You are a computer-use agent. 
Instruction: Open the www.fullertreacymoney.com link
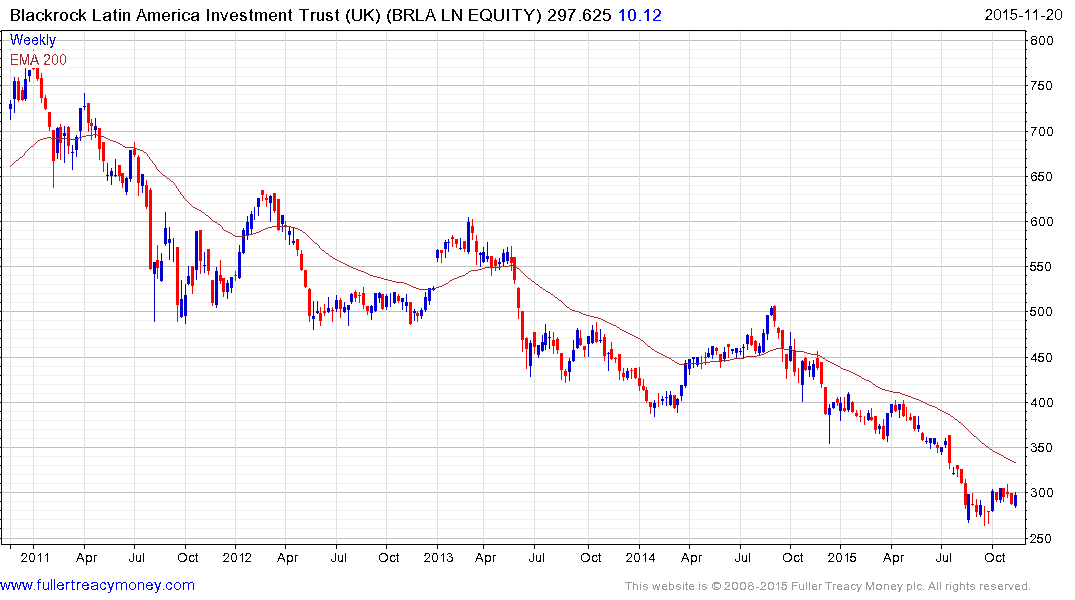(x=97, y=586)
